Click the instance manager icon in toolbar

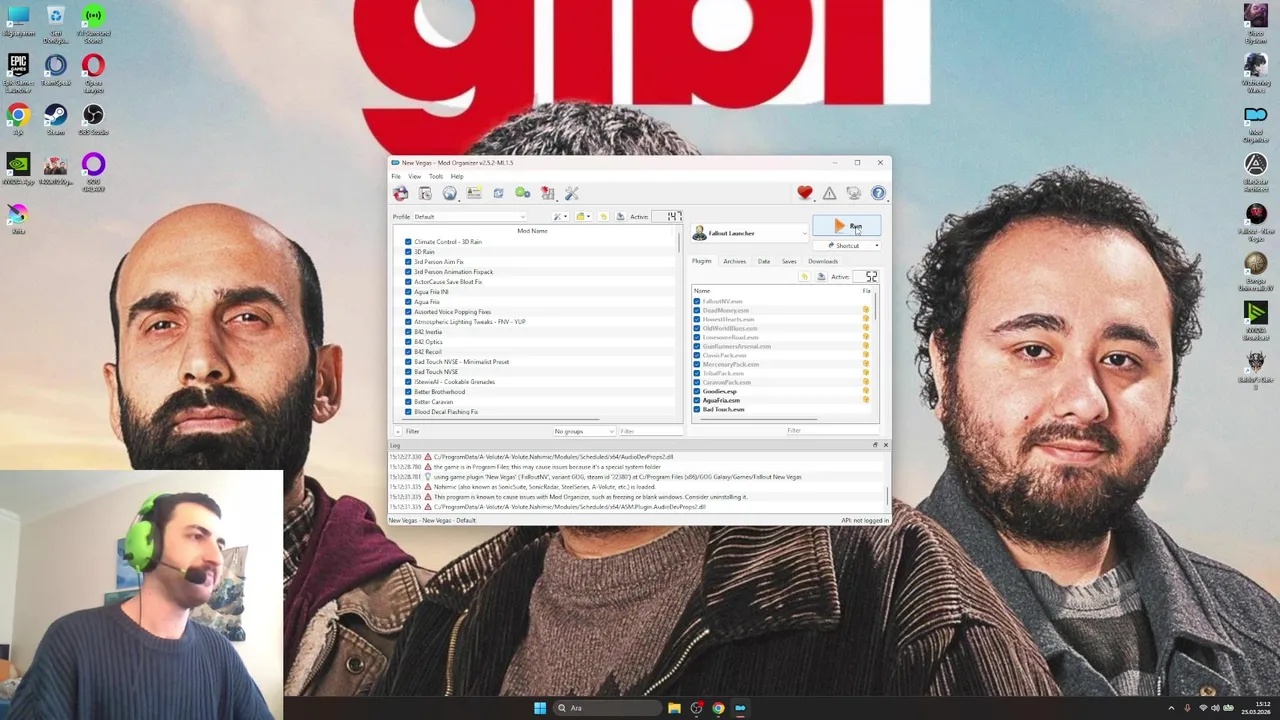click(x=400, y=193)
